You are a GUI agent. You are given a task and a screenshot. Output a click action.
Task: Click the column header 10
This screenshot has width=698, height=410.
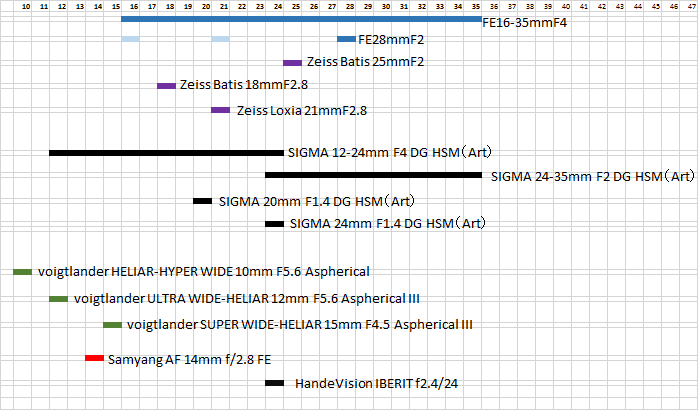click(26, 7)
